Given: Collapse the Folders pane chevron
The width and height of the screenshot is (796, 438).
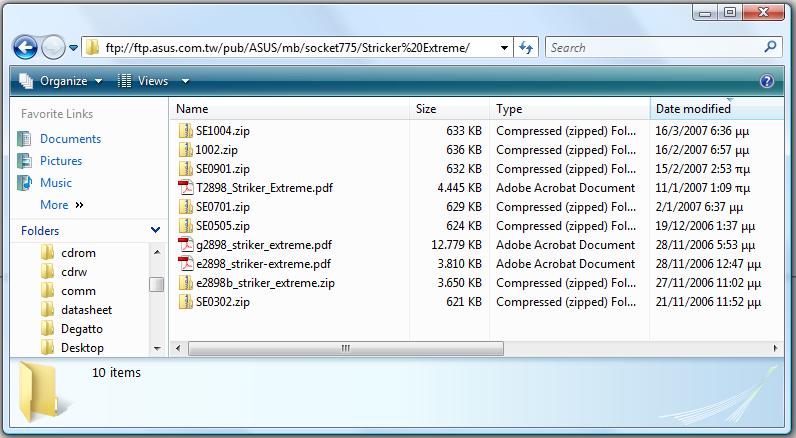Looking at the screenshot, I should 155,230.
